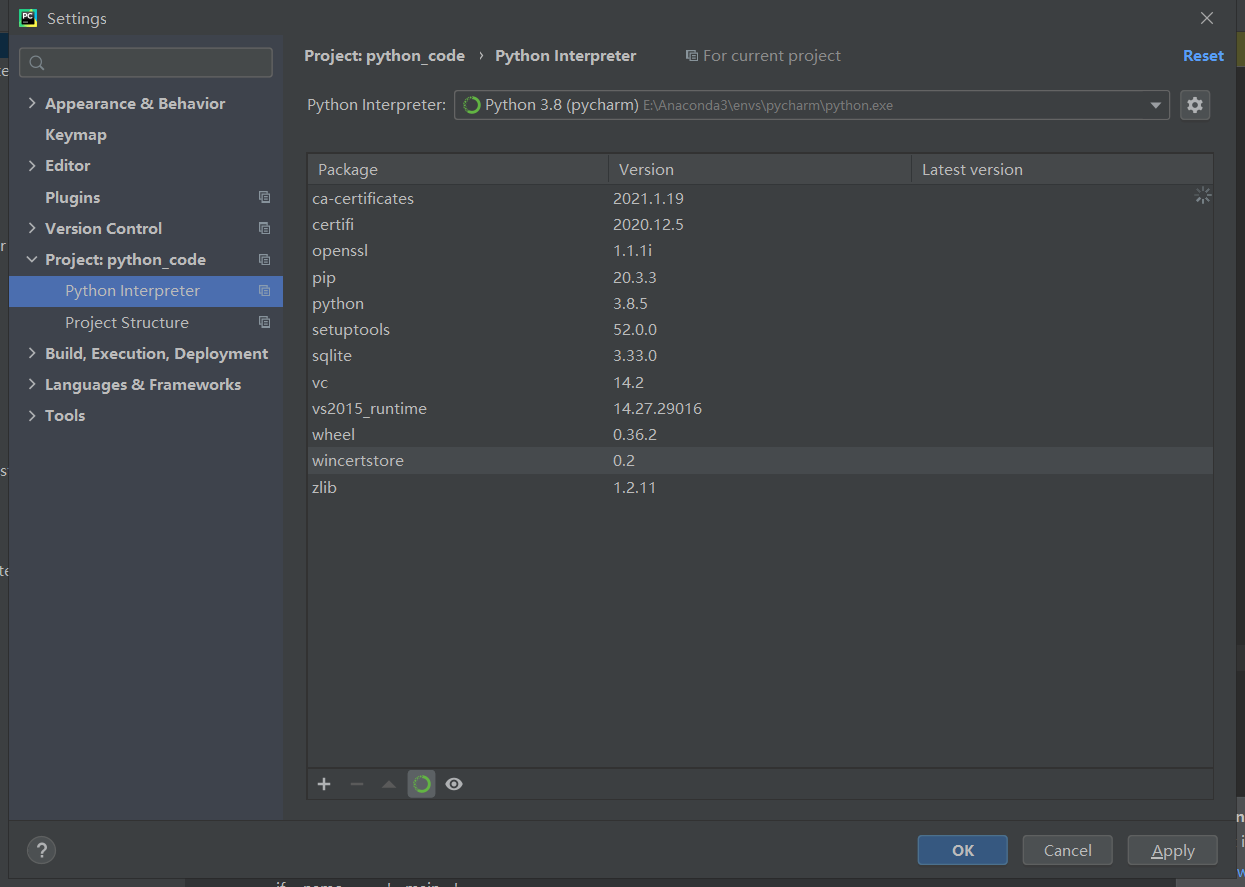Click the OK button
Viewport: 1245px width, 887px height.
click(962, 850)
